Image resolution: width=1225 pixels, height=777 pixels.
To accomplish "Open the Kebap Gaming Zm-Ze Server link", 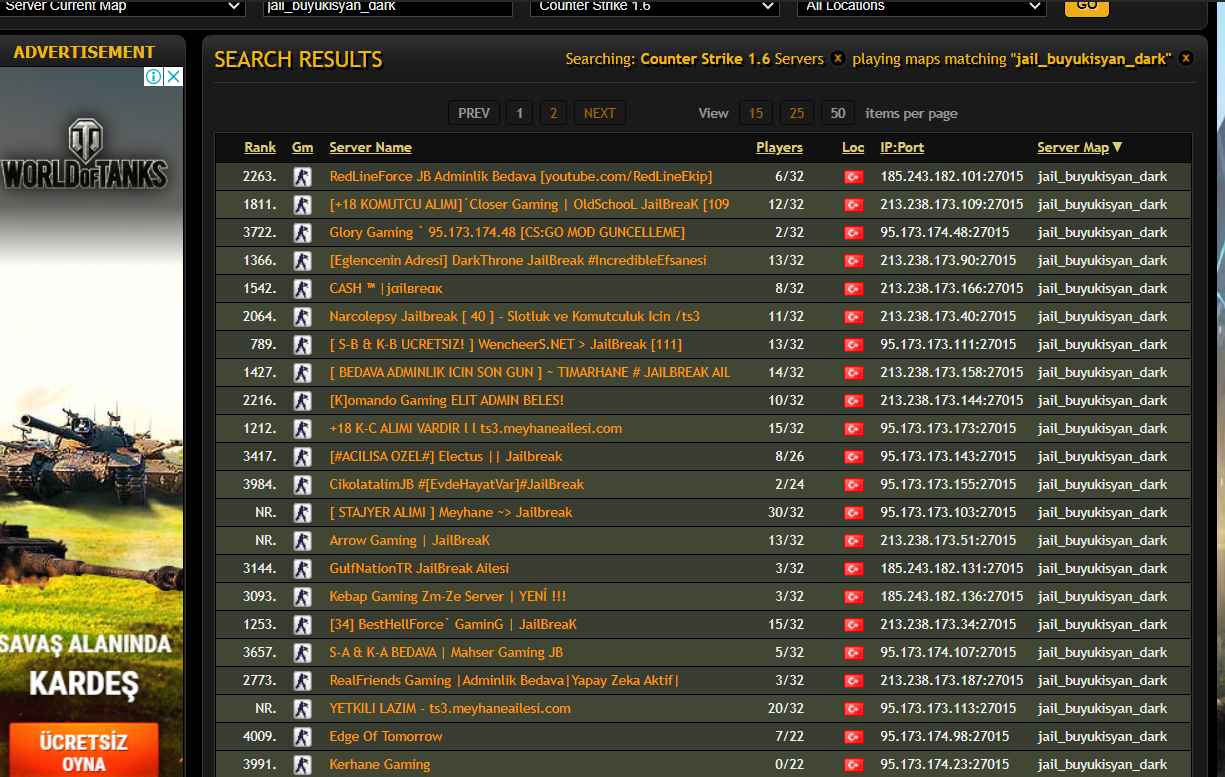I will (448, 596).
